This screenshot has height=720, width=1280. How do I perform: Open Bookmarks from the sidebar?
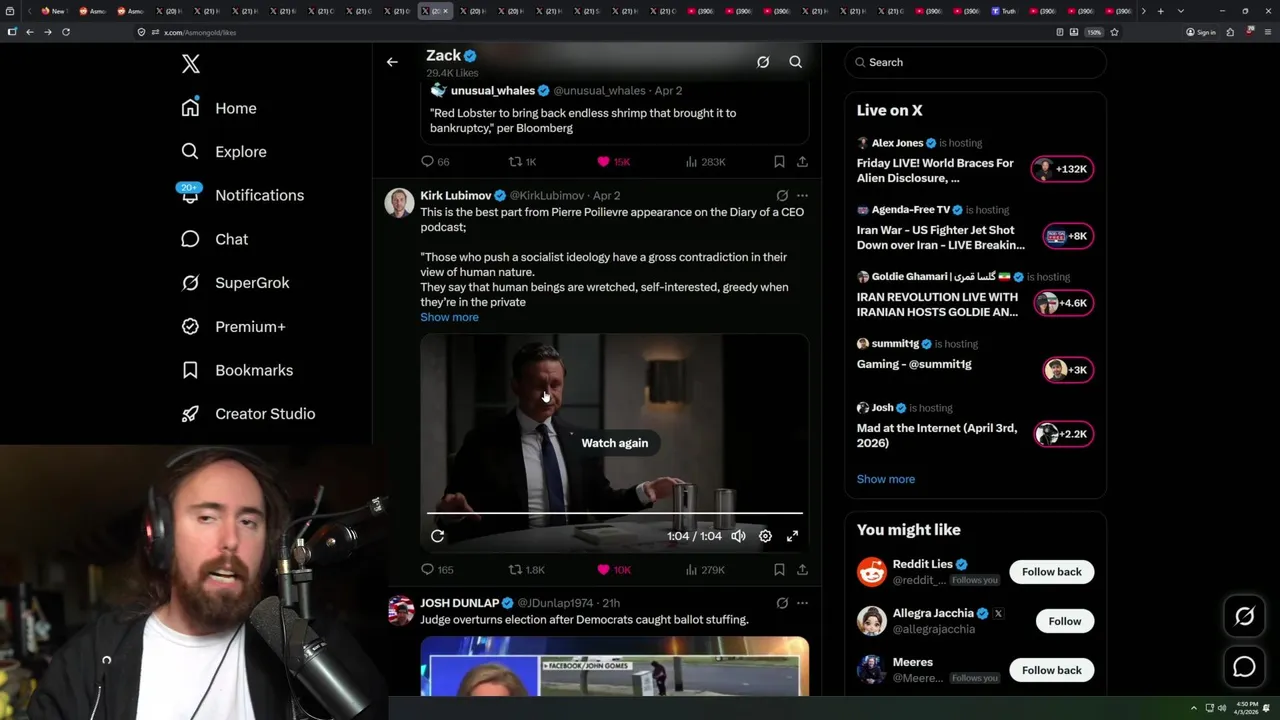coord(237,370)
